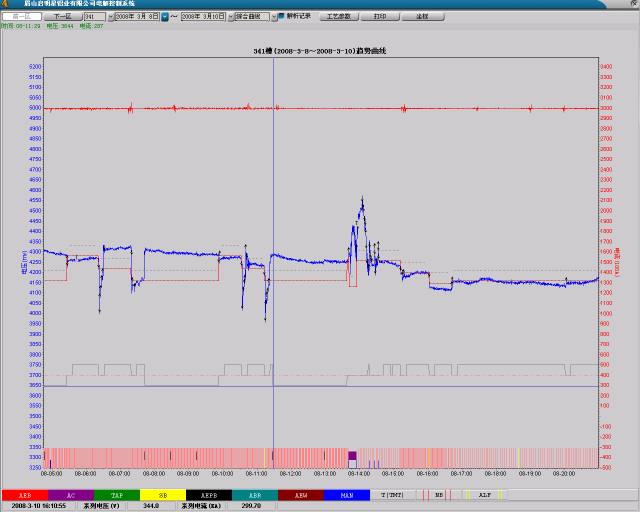Click the ALF legend indicator
The width and height of the screenshot is (640, 512).
pyautogui.click(x=485, y=495)
